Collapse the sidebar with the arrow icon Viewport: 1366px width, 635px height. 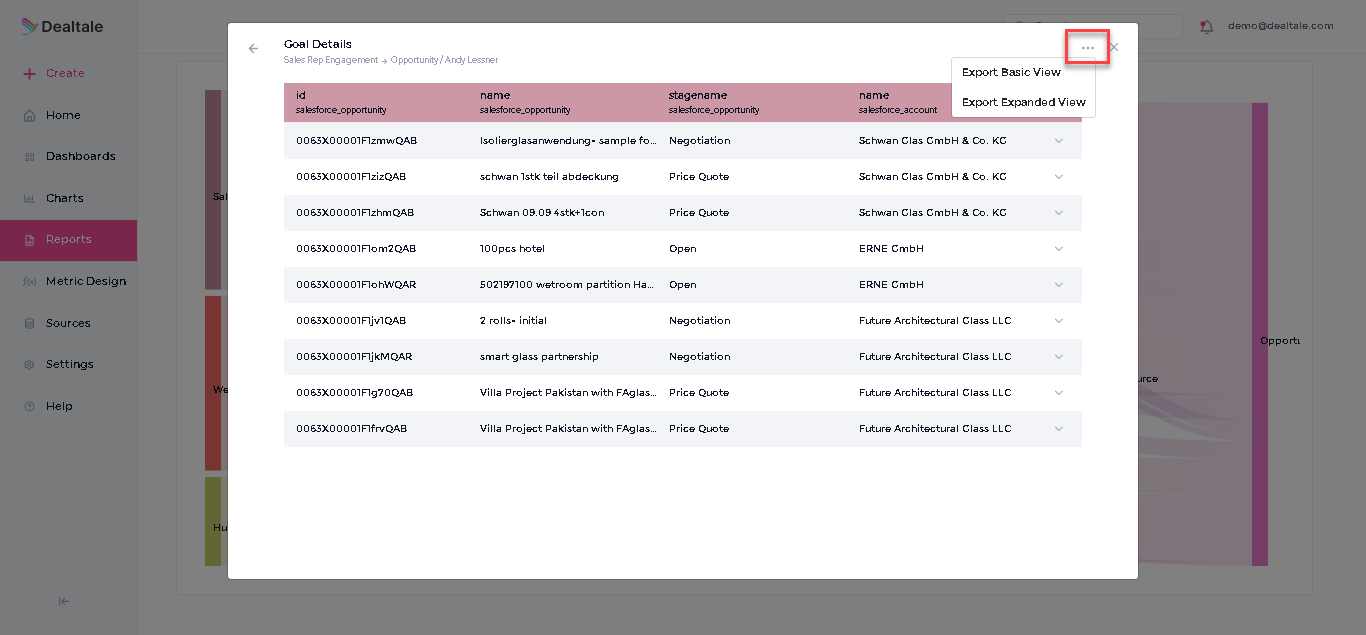click(x=64, y=601)
